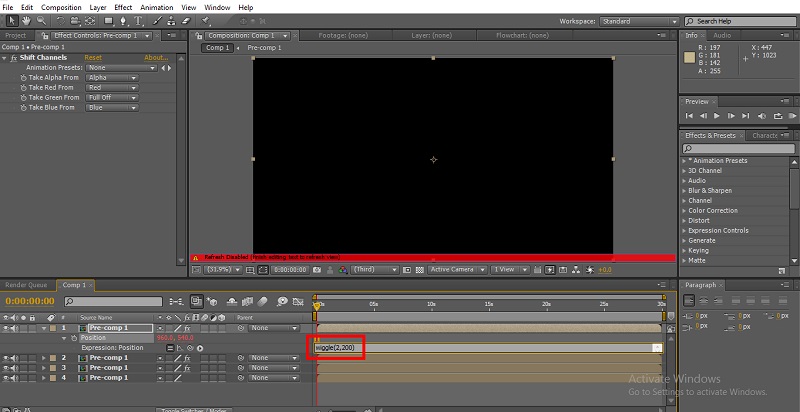Click the Shift Channels fx effect toggle
This screenshot has height=412, width=800.
click(13, 58)
